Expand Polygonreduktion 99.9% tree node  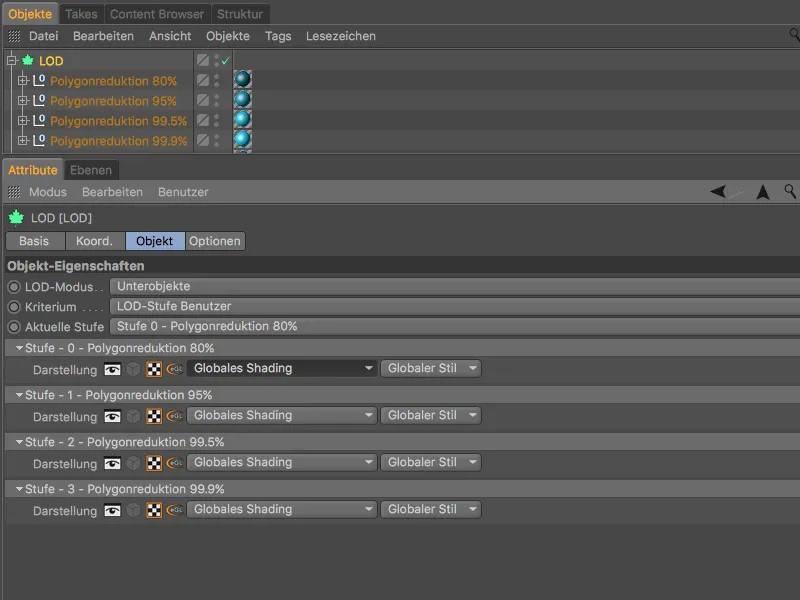click(22, 140)
